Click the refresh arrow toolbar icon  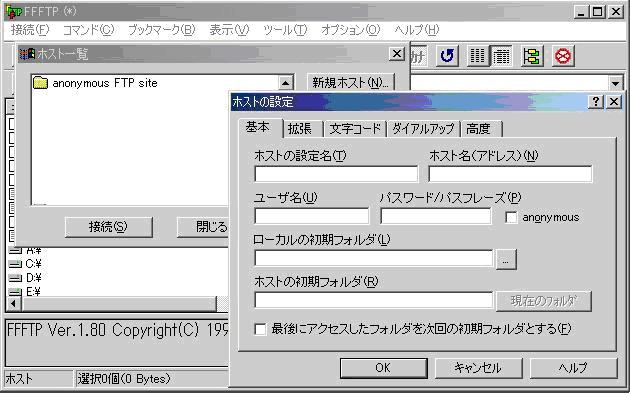(447, 56)
